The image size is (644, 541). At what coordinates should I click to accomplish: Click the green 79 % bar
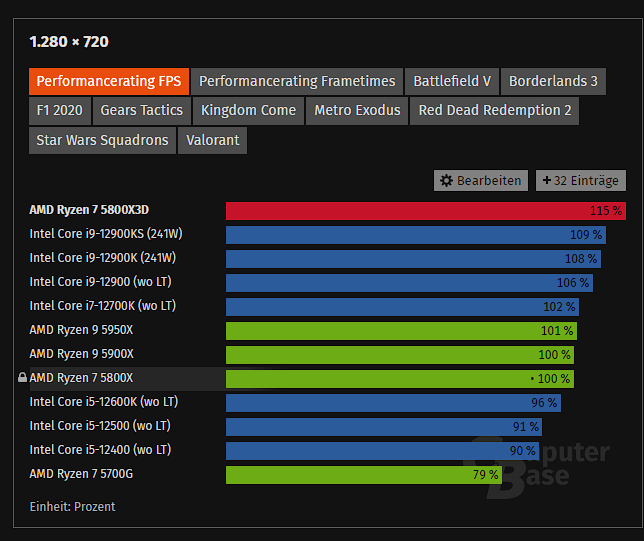364,475
